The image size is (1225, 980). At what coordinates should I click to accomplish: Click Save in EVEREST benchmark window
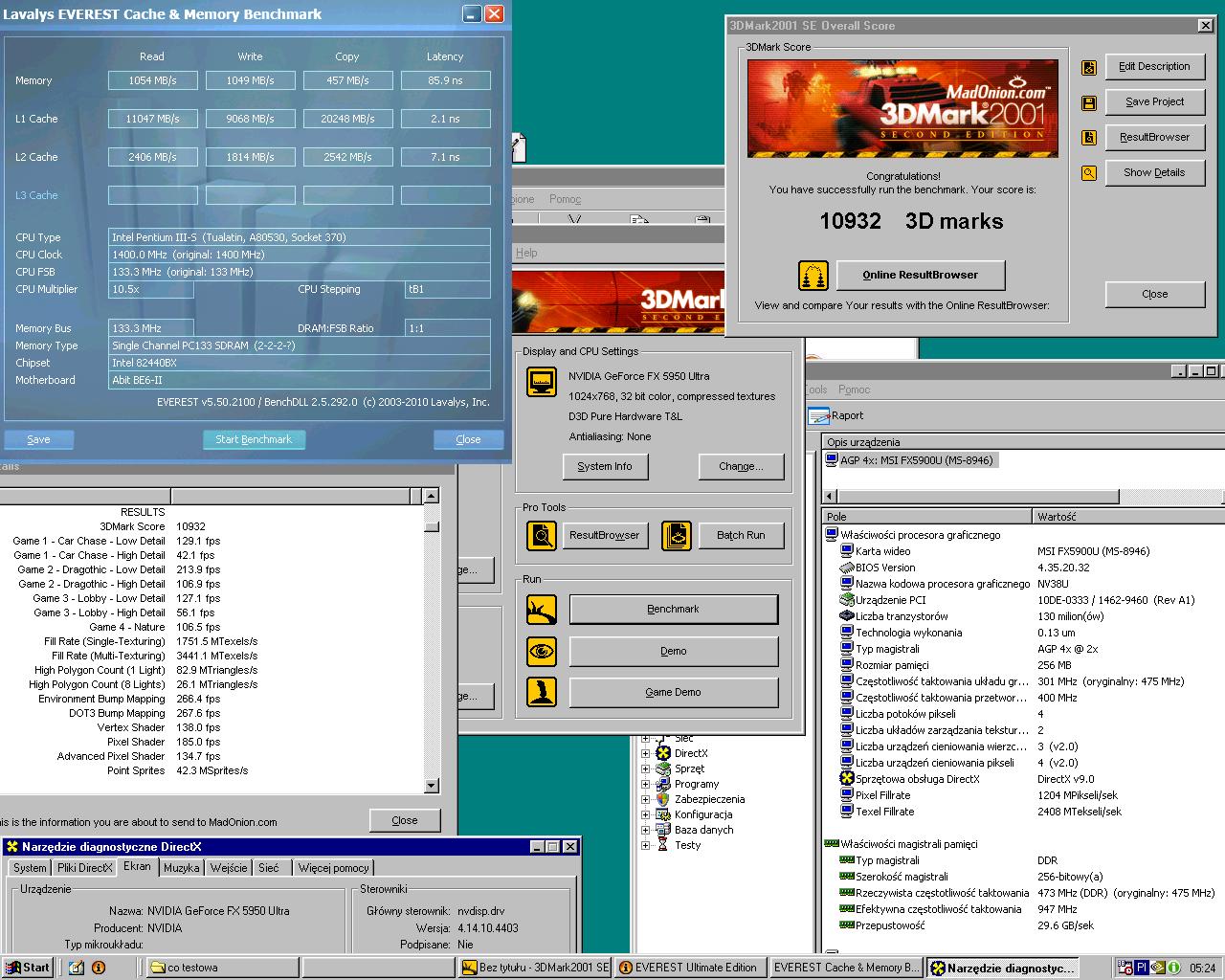[38, 439]
